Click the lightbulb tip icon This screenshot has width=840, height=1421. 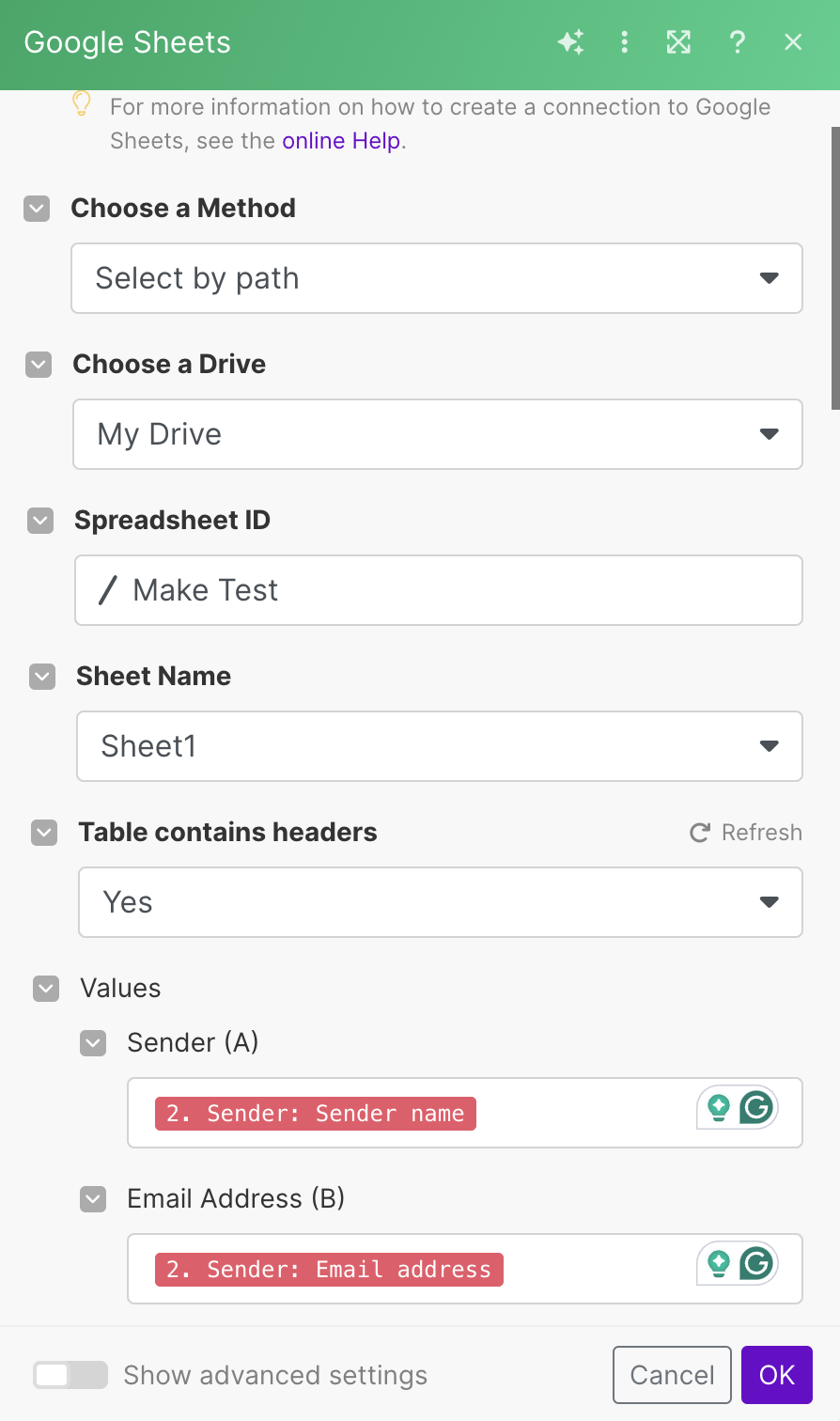pos(82,103)
